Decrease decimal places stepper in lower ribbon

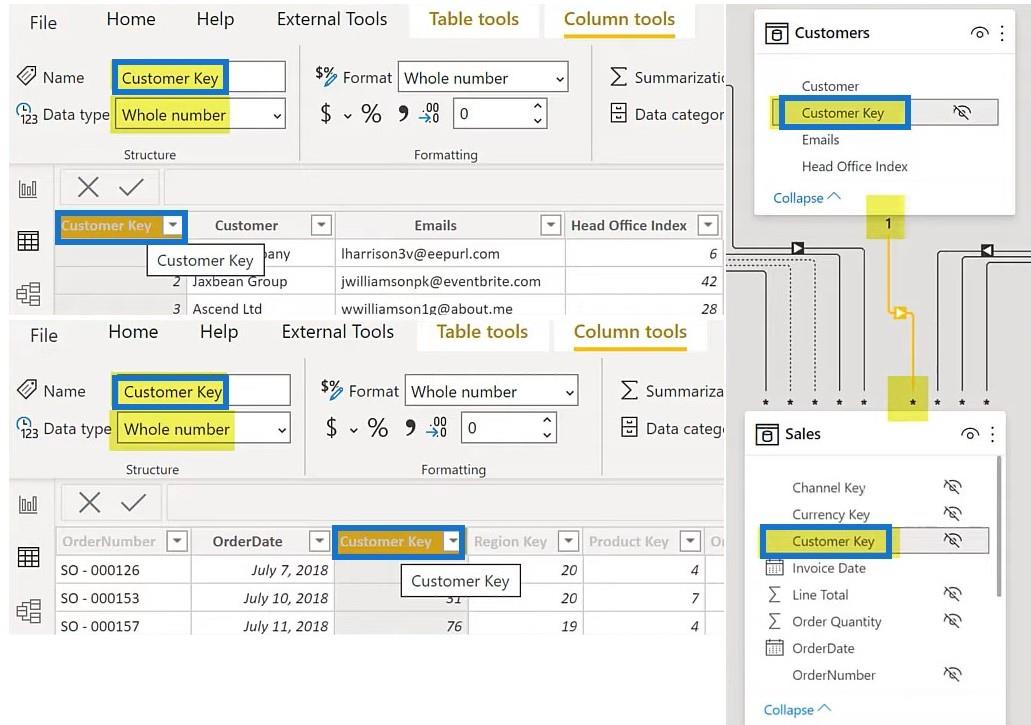click(x=546, y=436)
